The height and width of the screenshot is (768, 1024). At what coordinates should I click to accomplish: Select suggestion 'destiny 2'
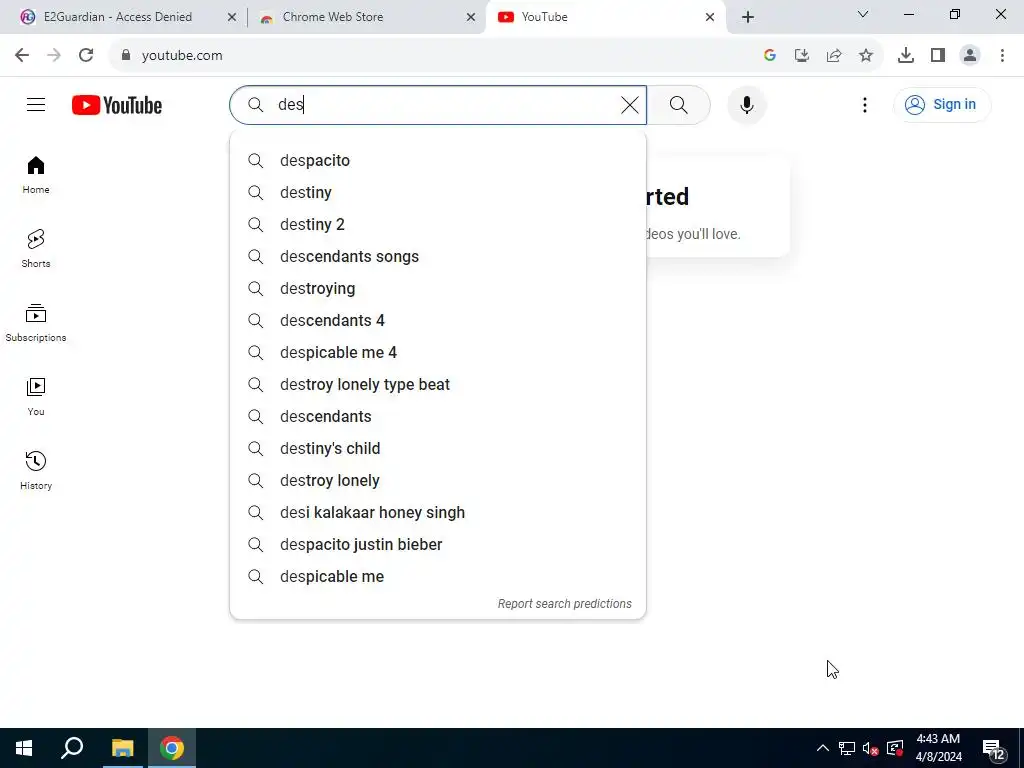pyautogui.click(x=438, y=225)
